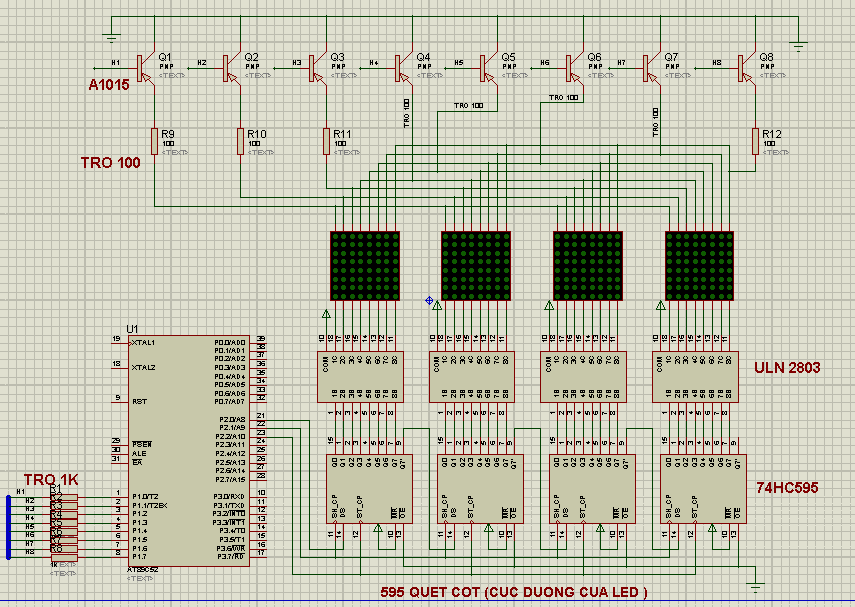Select the Q4 PNP transistor symbol
Viewport: 855px width, 607px height.
click(x=404, y=69)
